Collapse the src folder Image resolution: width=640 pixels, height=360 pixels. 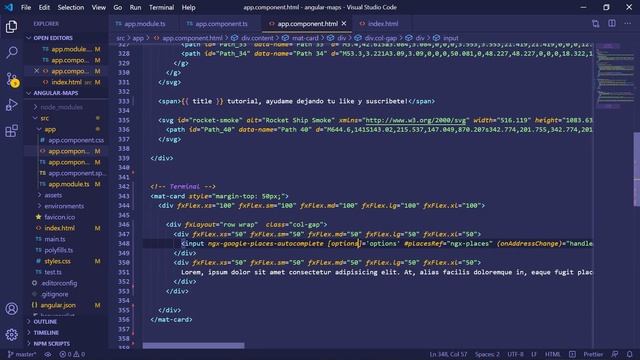click(x=44, y=118)
